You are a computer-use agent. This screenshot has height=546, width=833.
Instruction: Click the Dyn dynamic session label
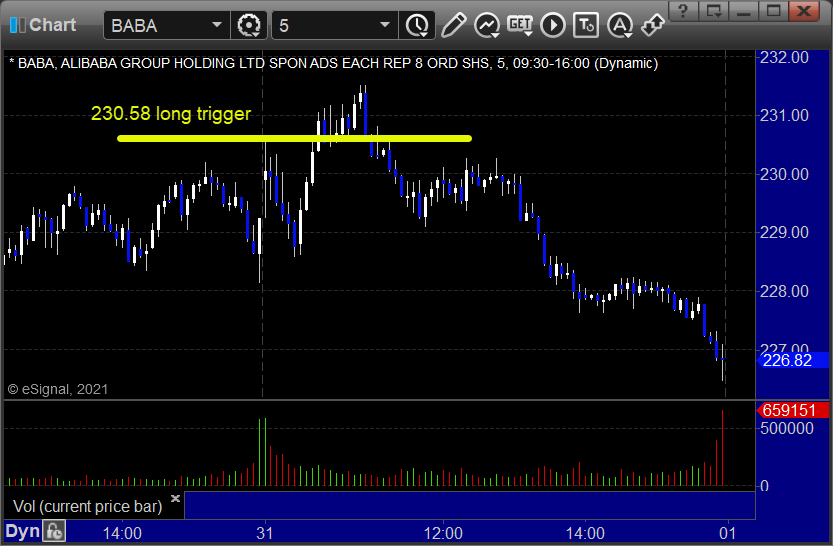coord(22,532)
